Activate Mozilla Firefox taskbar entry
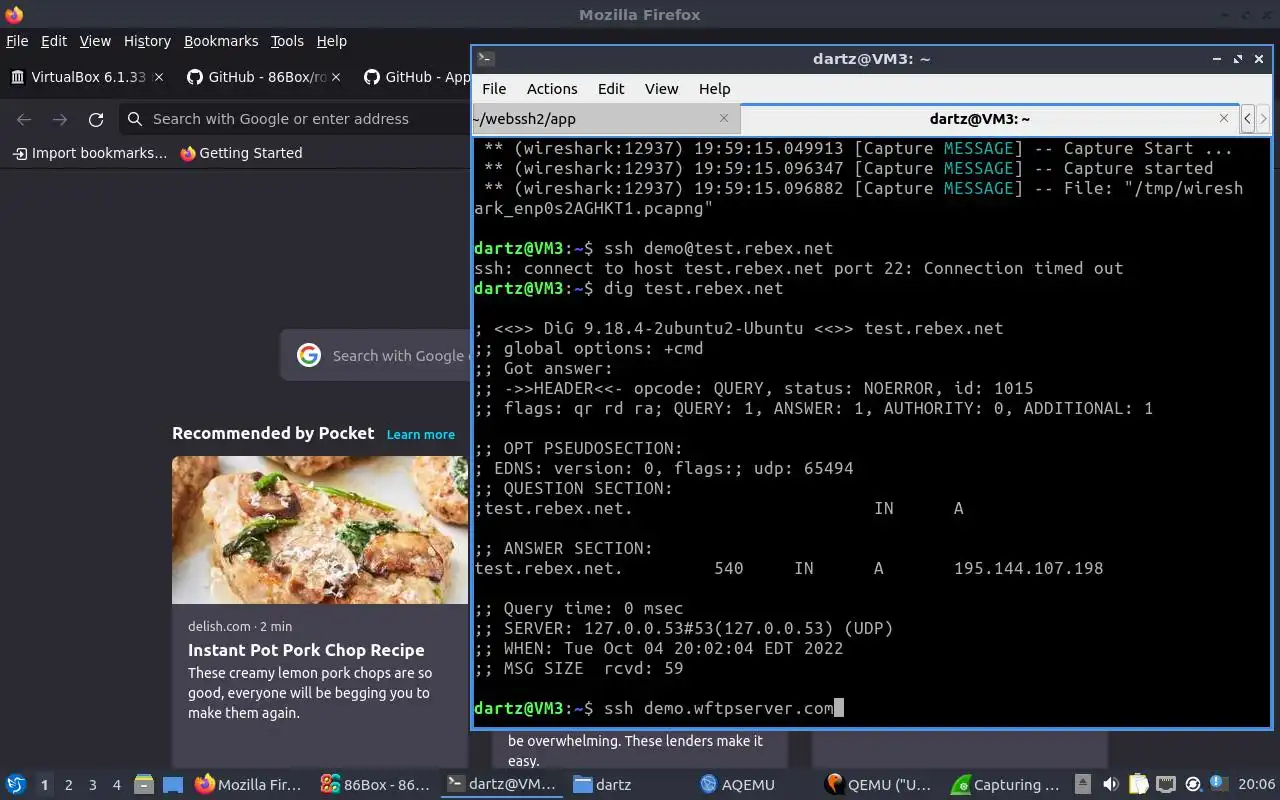Screen dimensions: 1280x800 pos(250,785)
